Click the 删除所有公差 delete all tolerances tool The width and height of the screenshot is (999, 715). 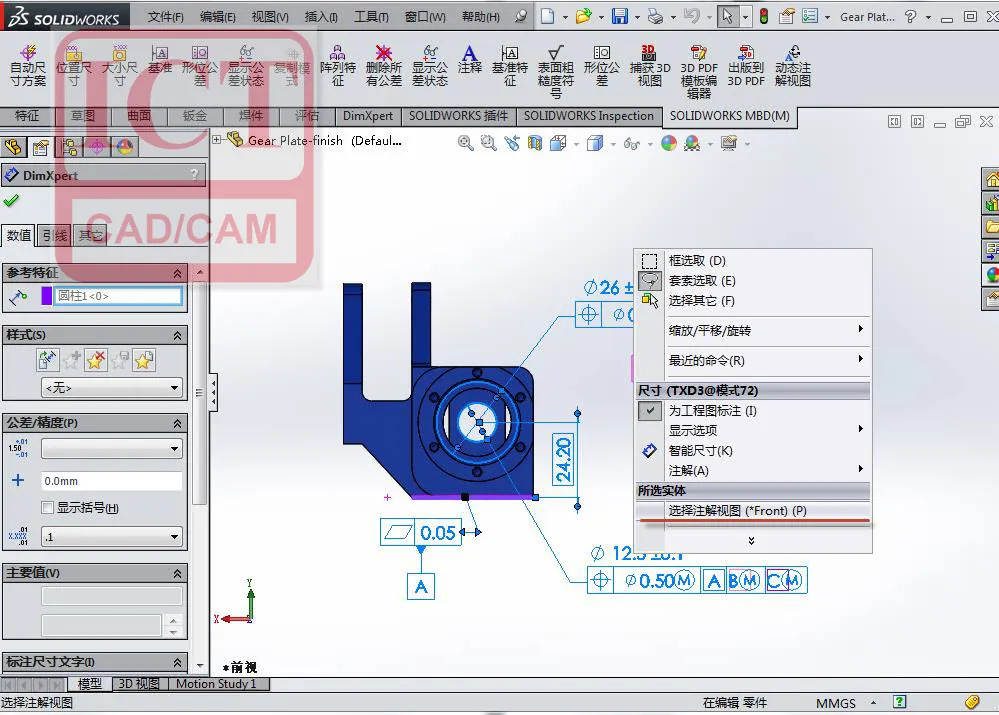pos(384,66)
